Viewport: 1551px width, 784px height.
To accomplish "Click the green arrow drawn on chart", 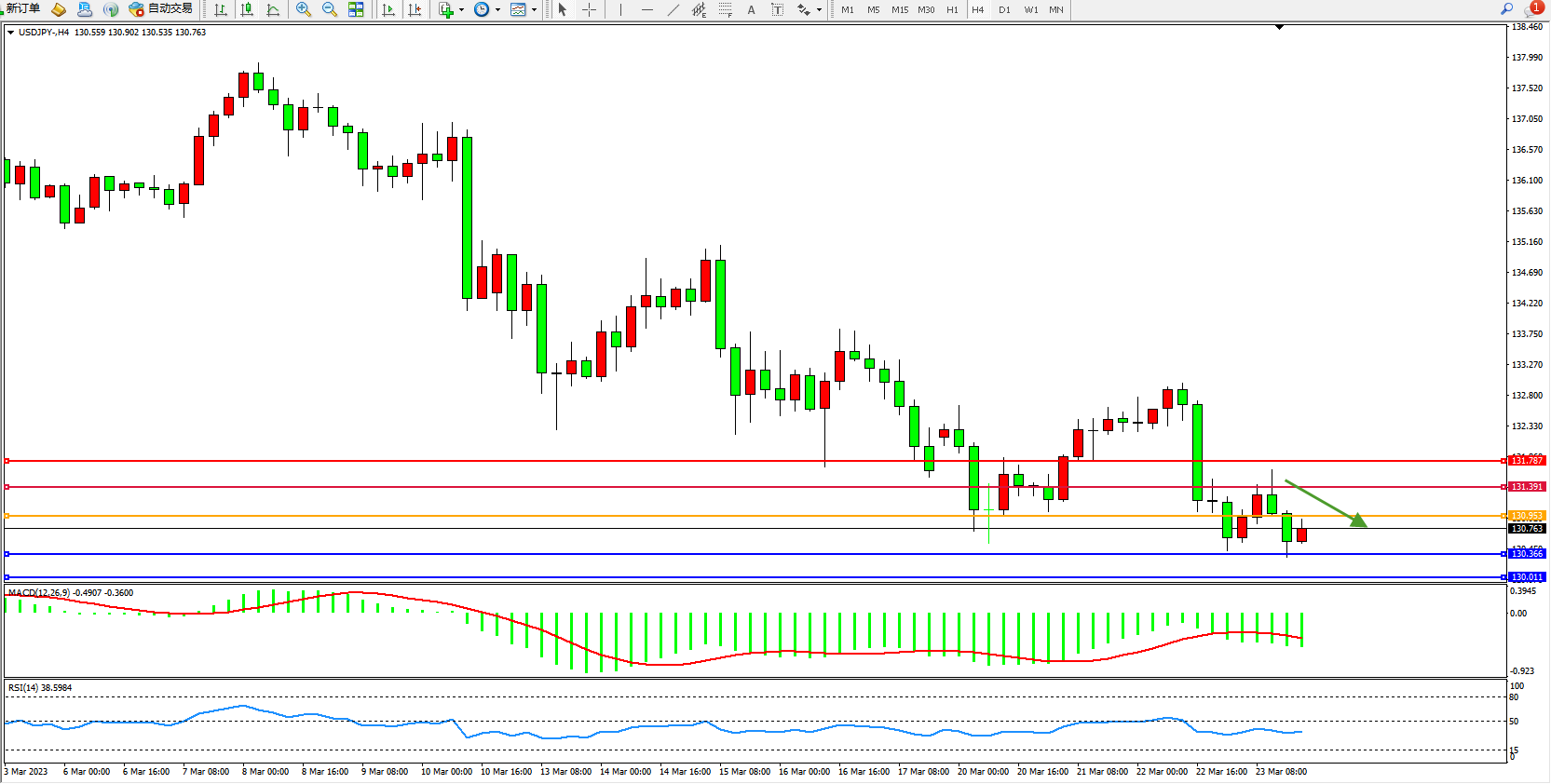I will pyautogui.click(x=1325, y=503).
